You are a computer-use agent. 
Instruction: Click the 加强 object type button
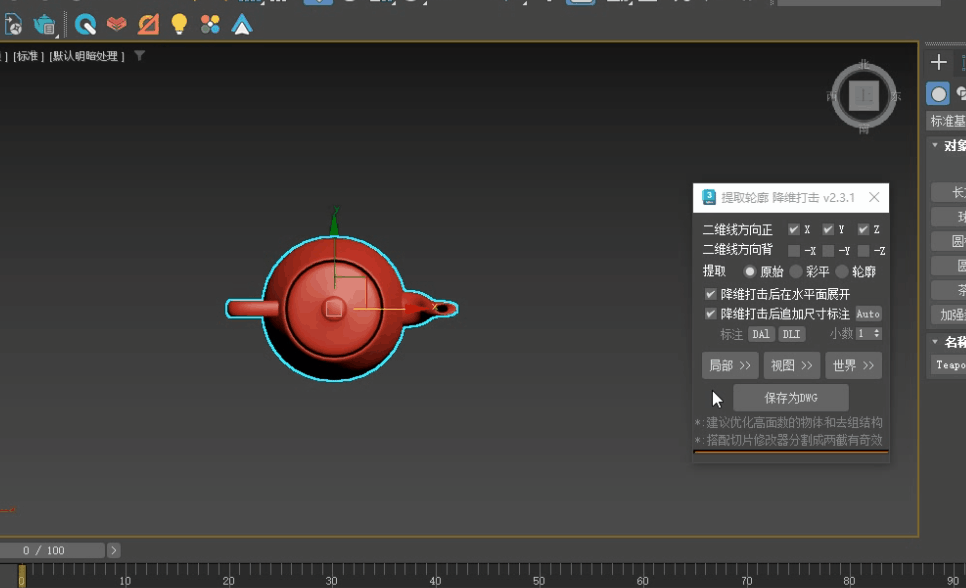coord(949,314)
